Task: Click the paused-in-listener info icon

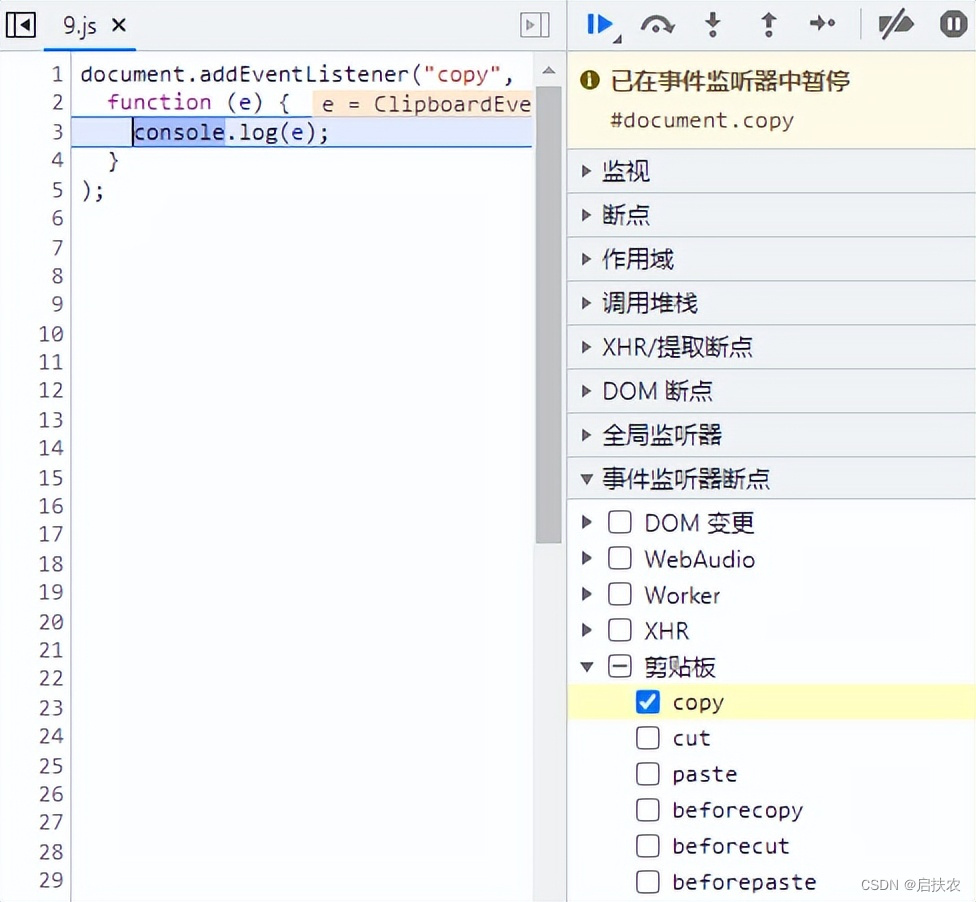Action: point(589,80)
